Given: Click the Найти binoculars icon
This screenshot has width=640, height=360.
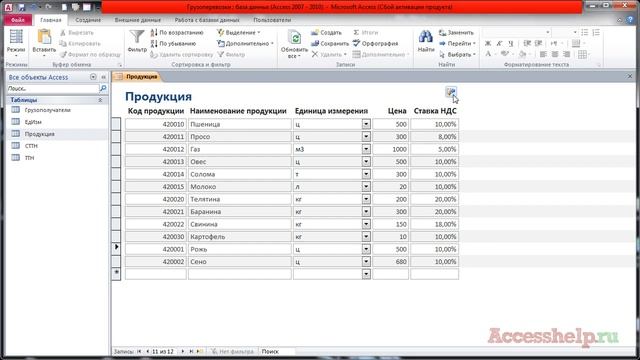Looking at the screenshot, I should (x=426, y=41).
